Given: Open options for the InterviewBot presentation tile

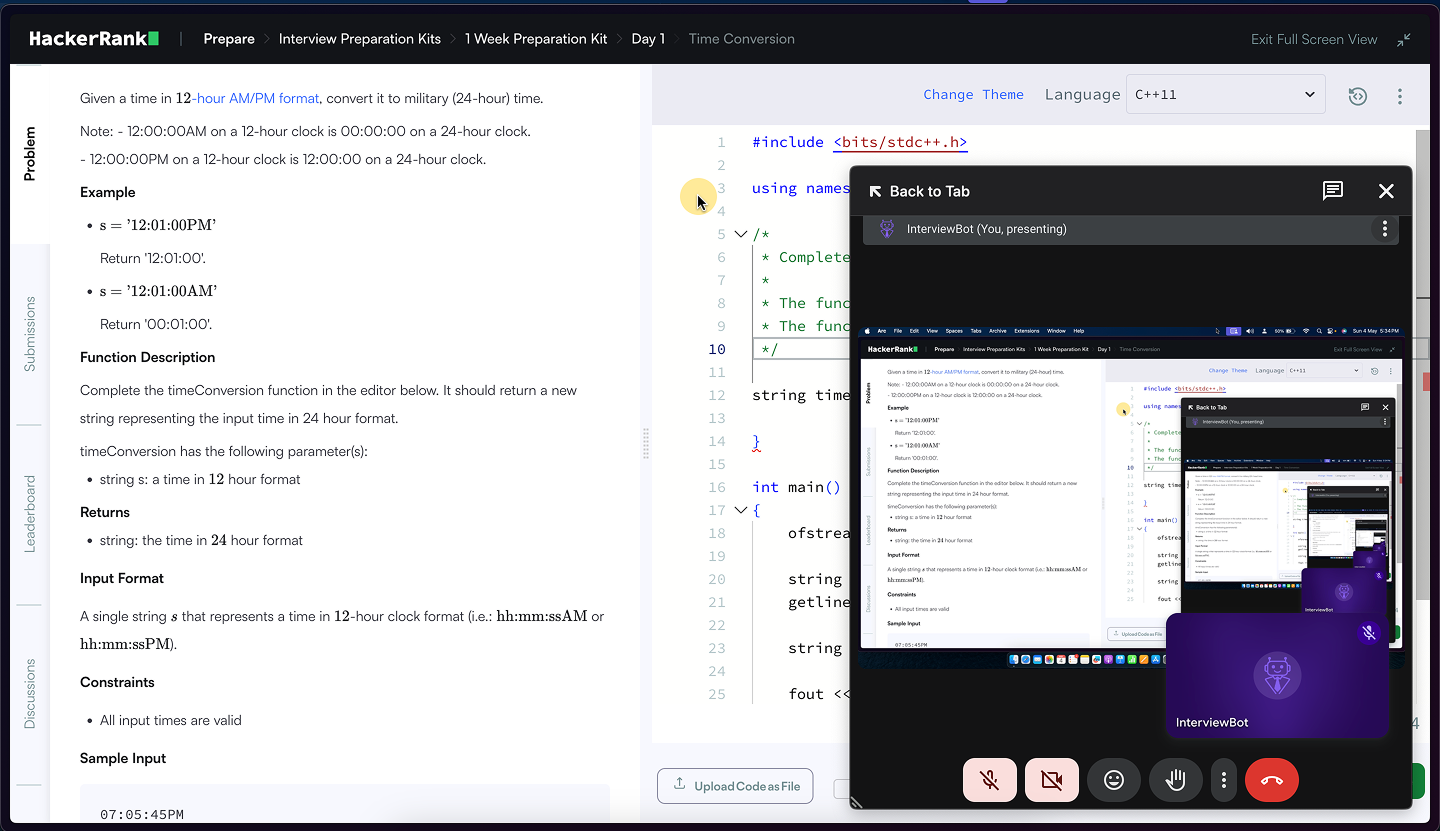Looking at the screenshot, I should pos(1384,228).
